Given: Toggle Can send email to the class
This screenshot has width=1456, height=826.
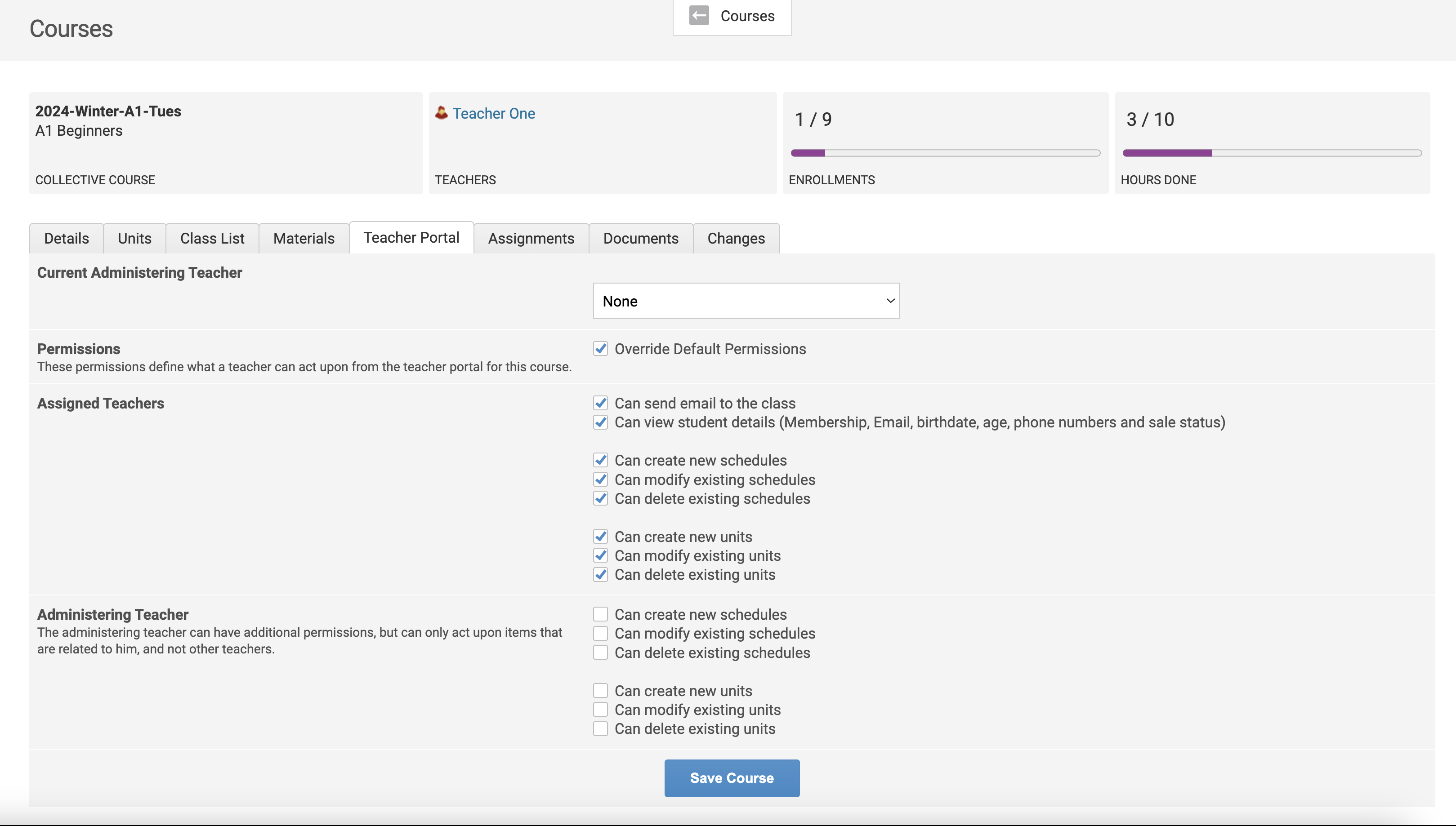Looking at the screenshot, I should pos(601,404).
